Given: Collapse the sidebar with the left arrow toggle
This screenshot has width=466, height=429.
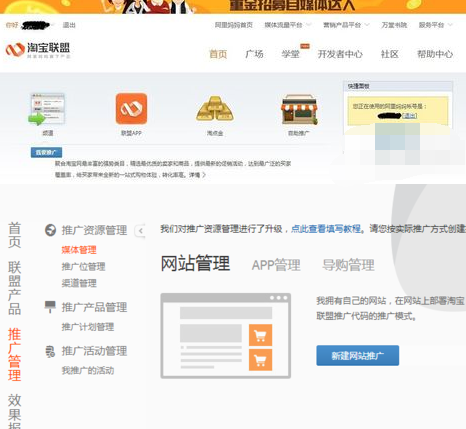Looking at the screenshot, I should [140, 231].
